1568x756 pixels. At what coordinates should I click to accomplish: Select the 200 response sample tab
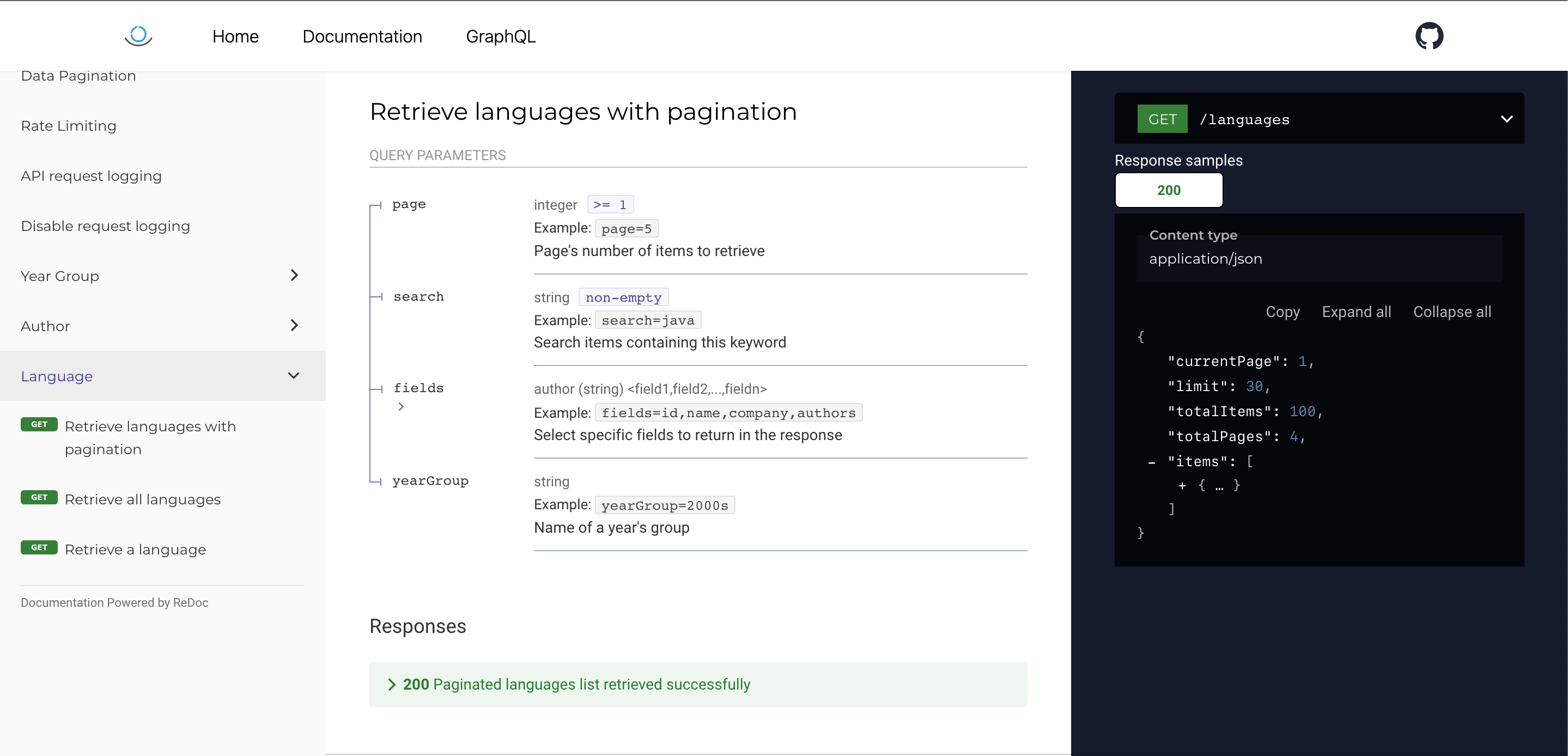click(x=1168, y=191)
